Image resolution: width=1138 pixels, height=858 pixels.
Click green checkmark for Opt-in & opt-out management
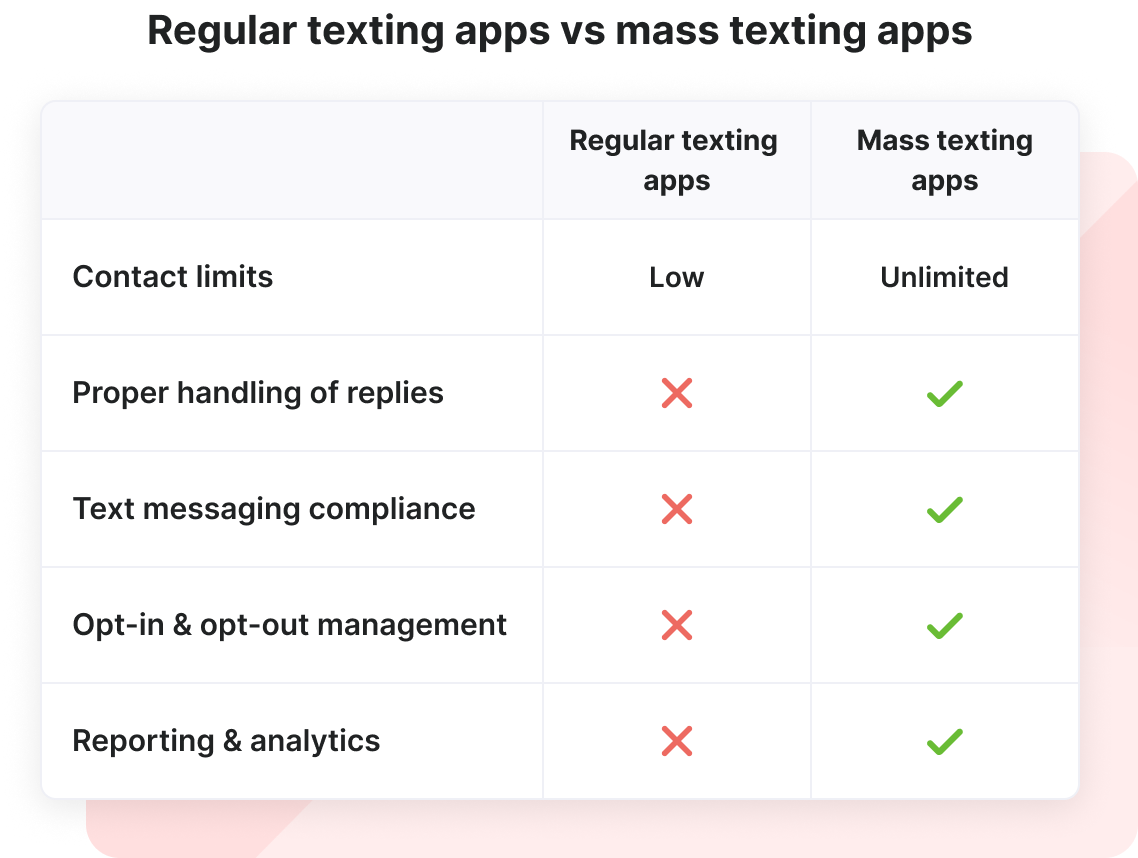944,625
